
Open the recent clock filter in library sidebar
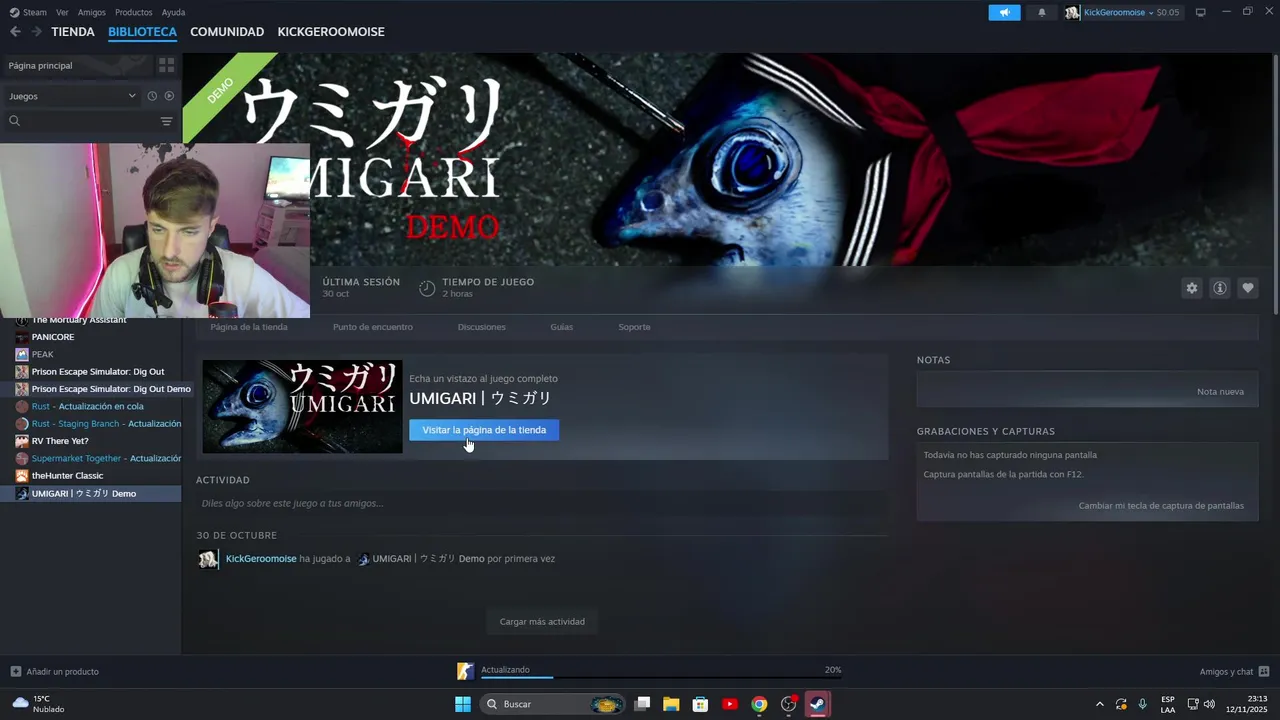(x=152, y=96)
